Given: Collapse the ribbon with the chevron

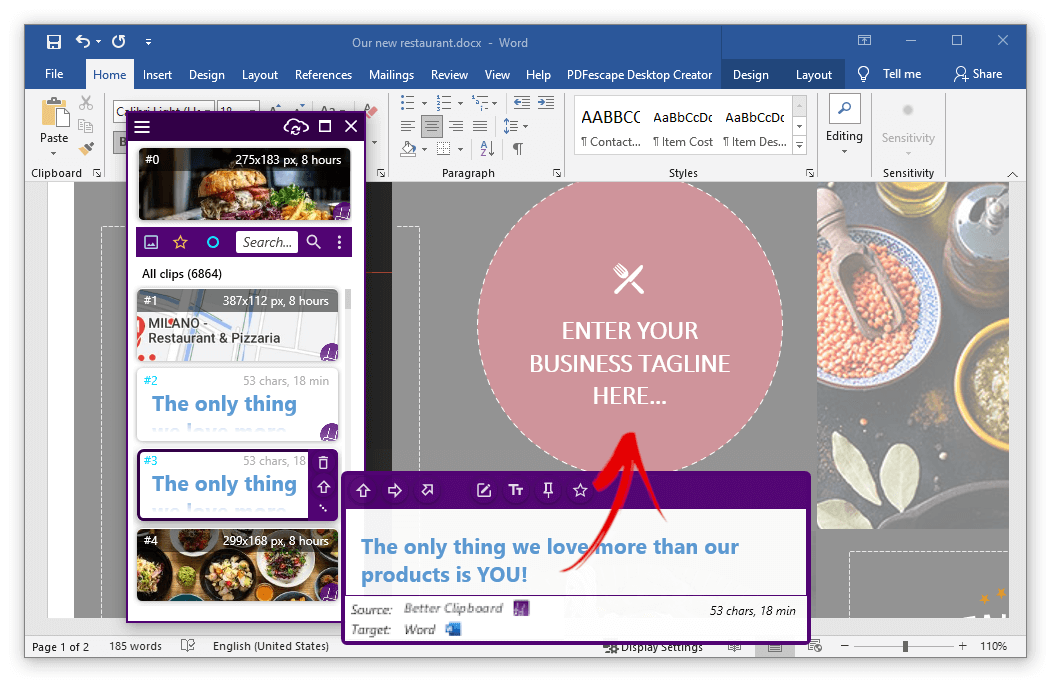Looking at the screenshot, I should pos(1012,174).
